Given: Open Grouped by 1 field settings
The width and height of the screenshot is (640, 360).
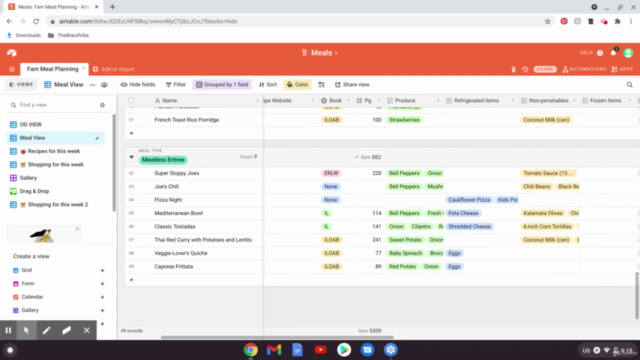Looking at the screenshot, I should (x=222, y=84).
